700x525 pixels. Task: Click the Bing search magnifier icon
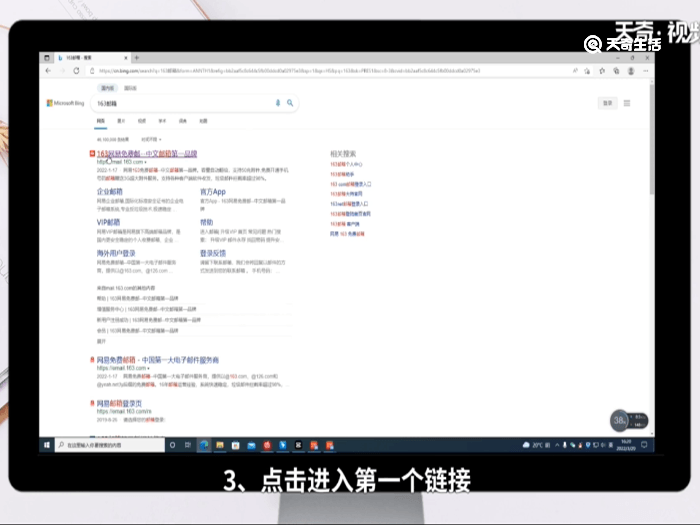[x=290, y=103]
